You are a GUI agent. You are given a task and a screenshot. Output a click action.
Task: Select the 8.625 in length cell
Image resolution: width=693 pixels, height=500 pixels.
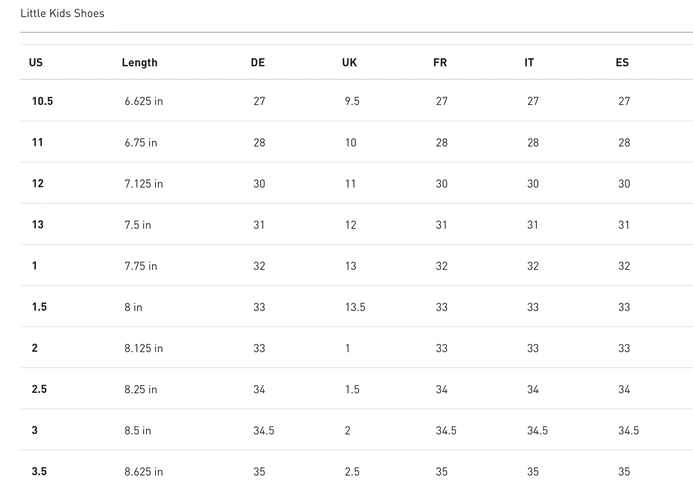coord(144,471)
